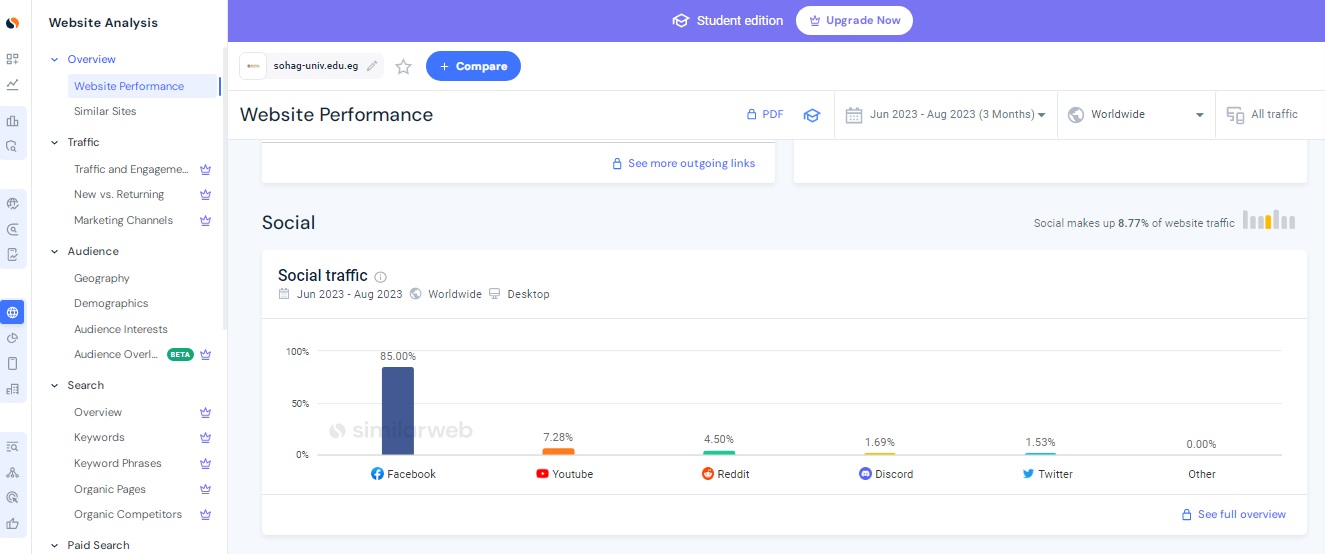Screen dimensions: 1325x554
Task: Open the All traffic selector
Action: pyautogui.click(x=1263, y=115)
